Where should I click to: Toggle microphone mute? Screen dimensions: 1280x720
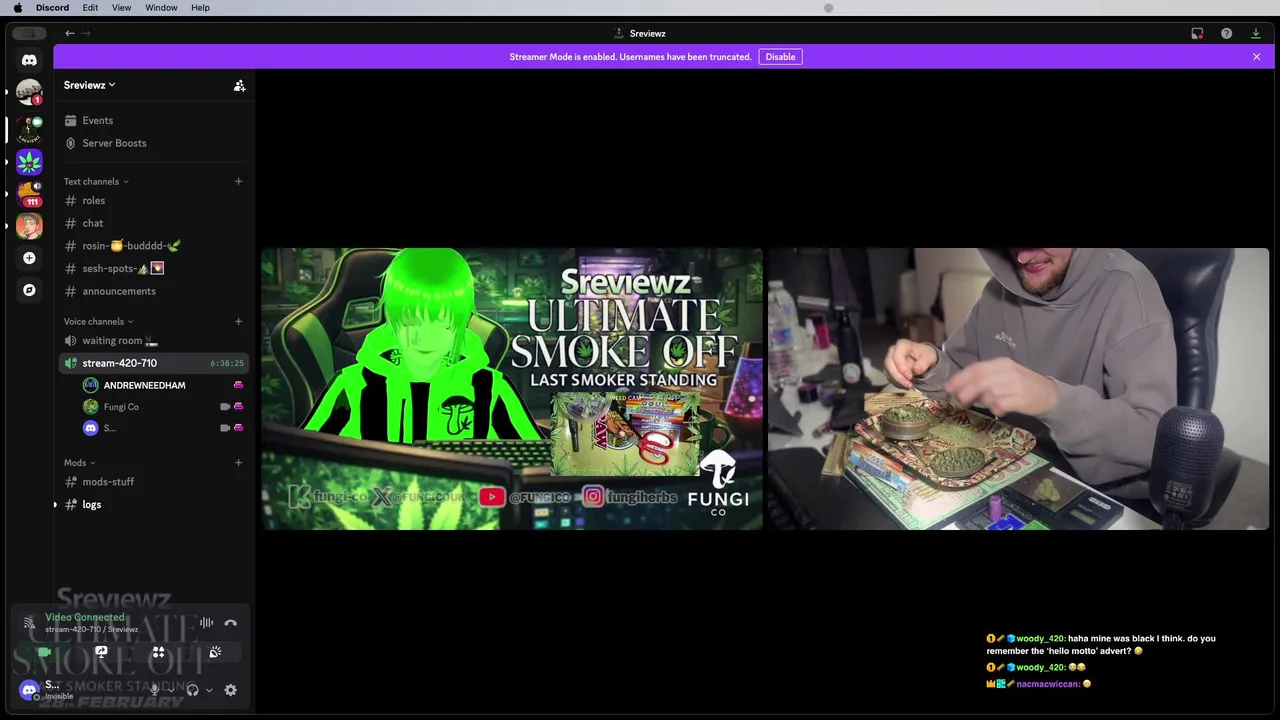click(154, 690)
